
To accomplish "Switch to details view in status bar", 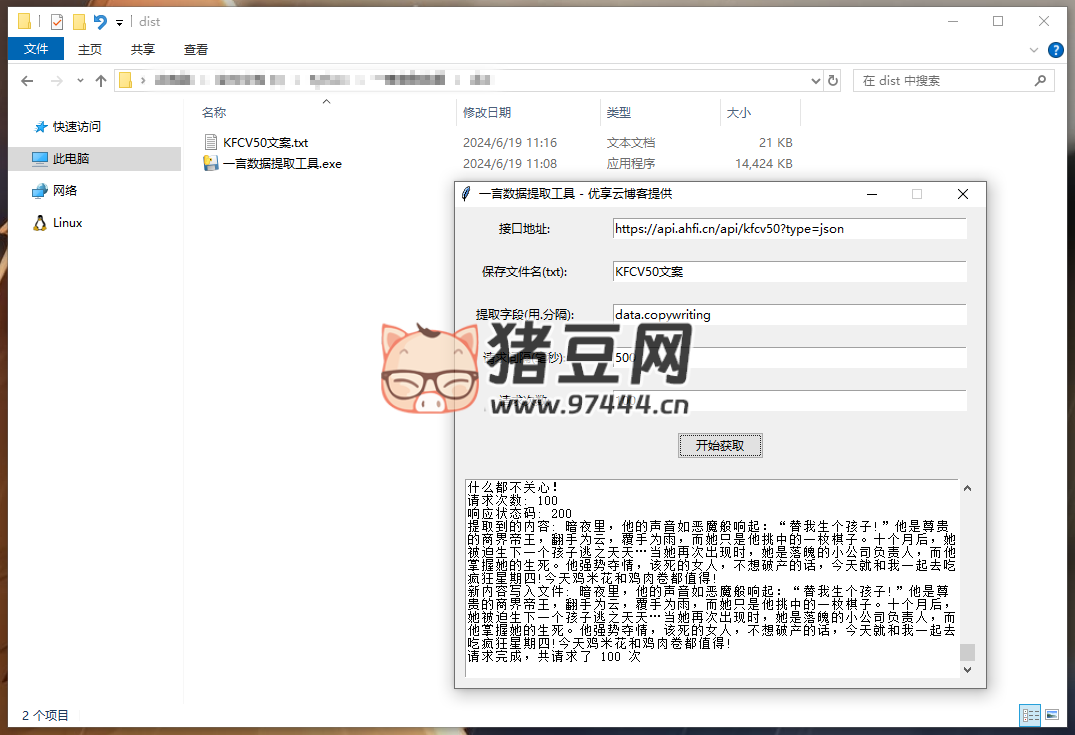I will (1029, 715).
